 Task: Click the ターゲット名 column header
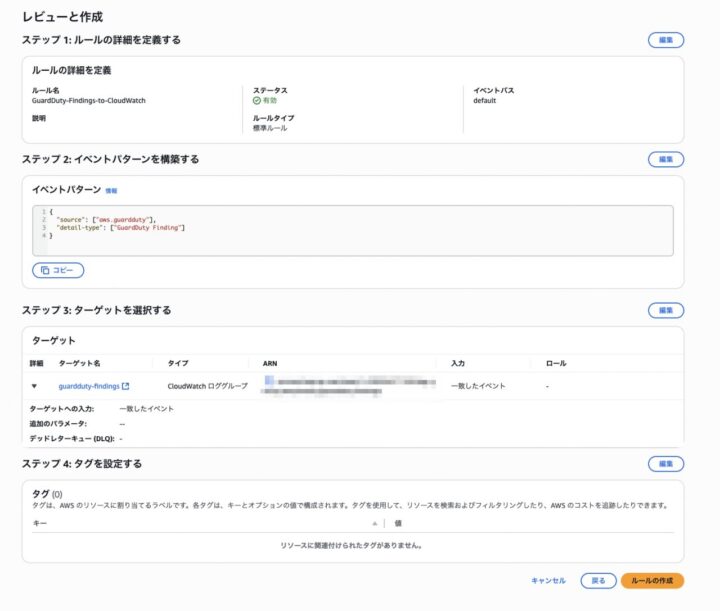coord(80,363)
